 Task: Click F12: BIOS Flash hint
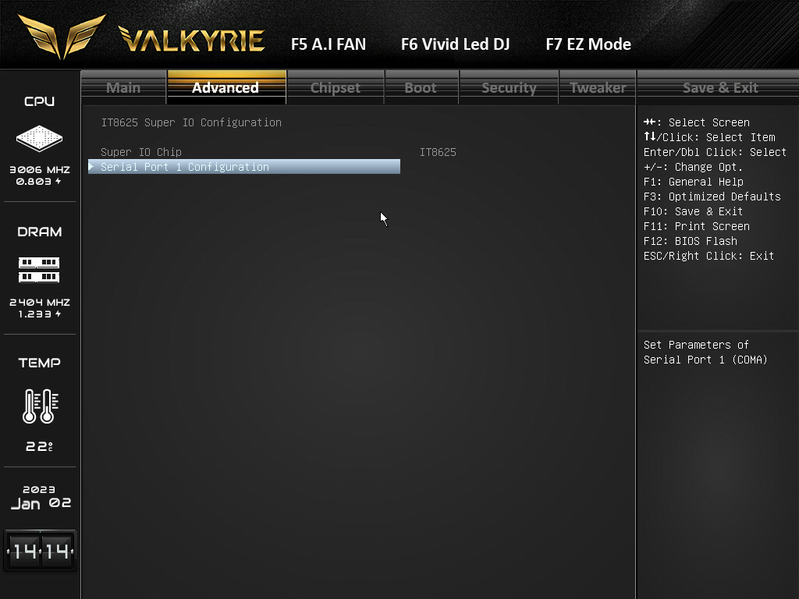tap(690, 241)
